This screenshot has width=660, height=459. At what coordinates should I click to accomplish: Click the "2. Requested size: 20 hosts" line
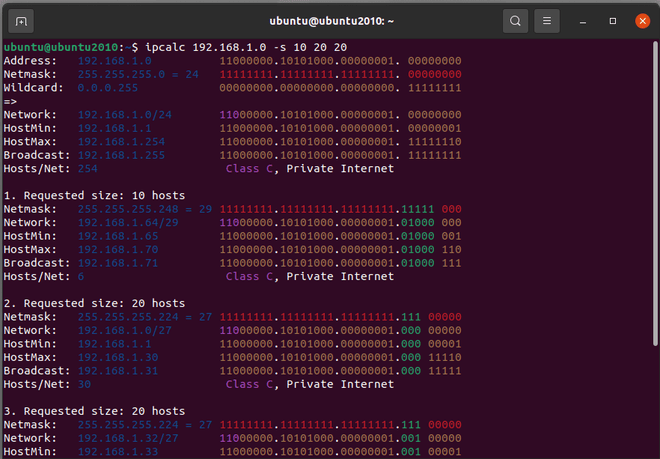[x=95, y=303]
